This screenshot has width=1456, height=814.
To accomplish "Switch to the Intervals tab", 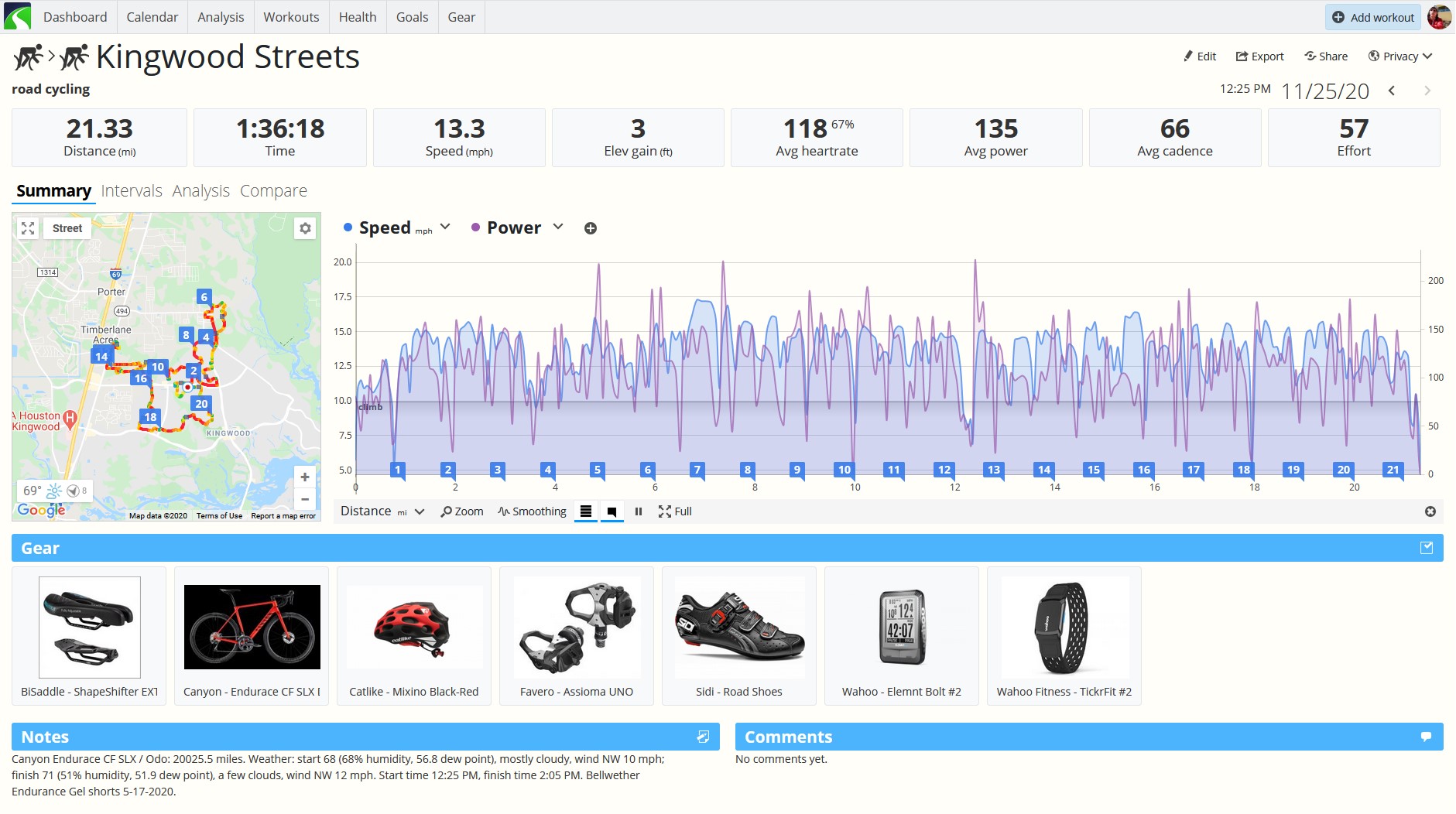I will tap(132, 191).
